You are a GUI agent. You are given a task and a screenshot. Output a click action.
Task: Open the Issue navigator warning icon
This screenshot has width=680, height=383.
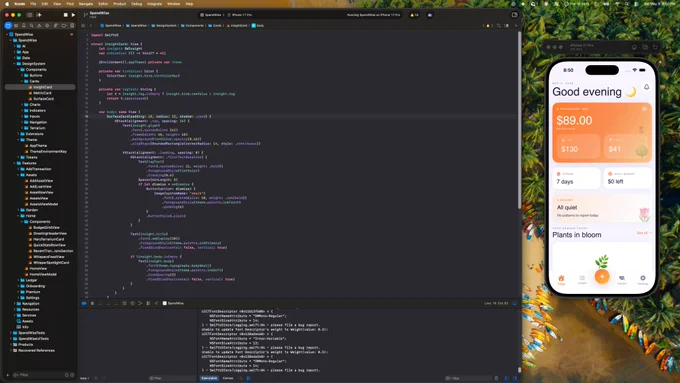(39, 26)
